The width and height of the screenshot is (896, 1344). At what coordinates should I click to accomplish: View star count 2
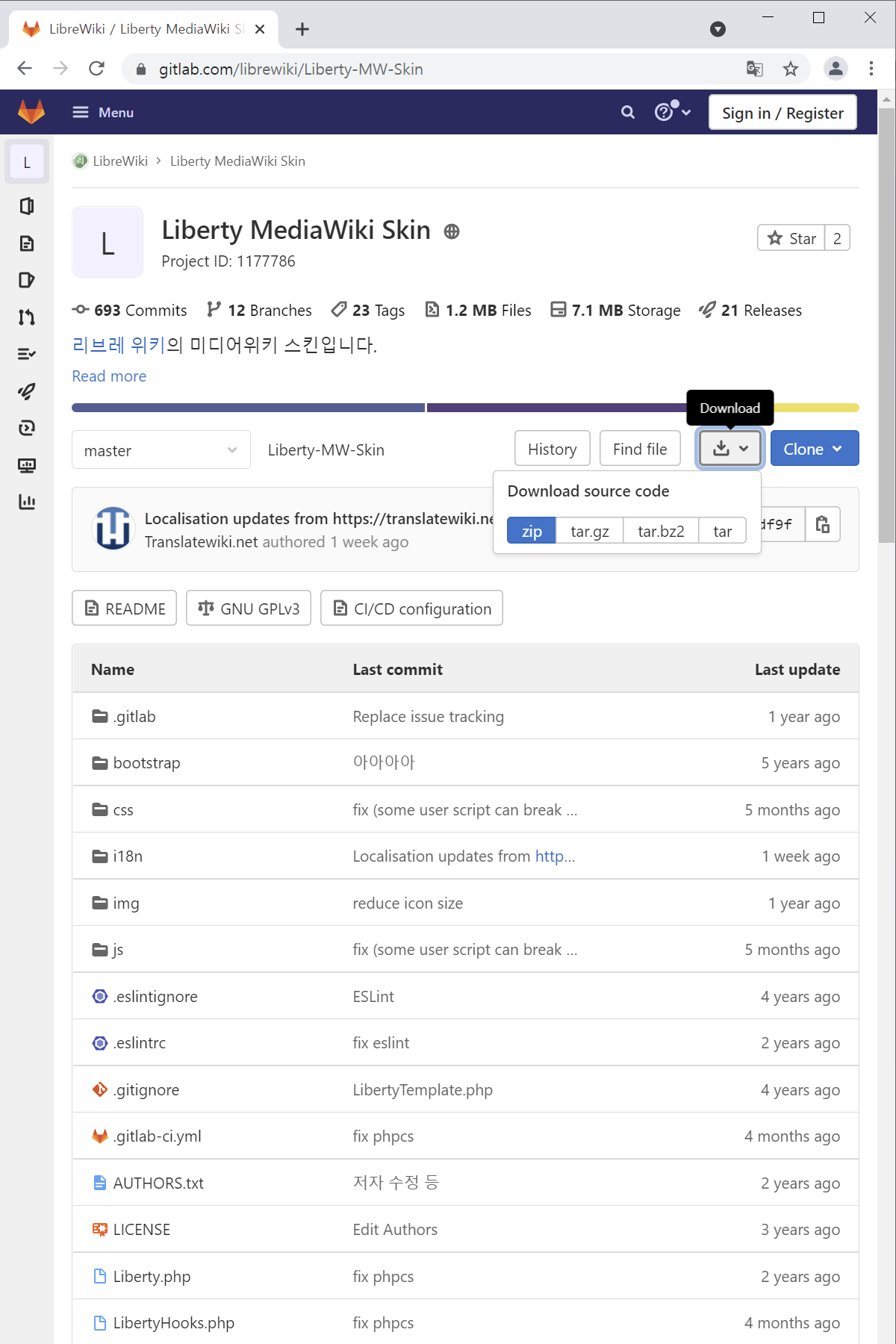coord(837,238)
